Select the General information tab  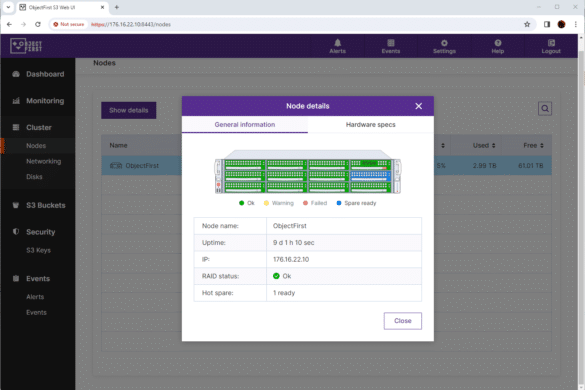pos(245,125)
